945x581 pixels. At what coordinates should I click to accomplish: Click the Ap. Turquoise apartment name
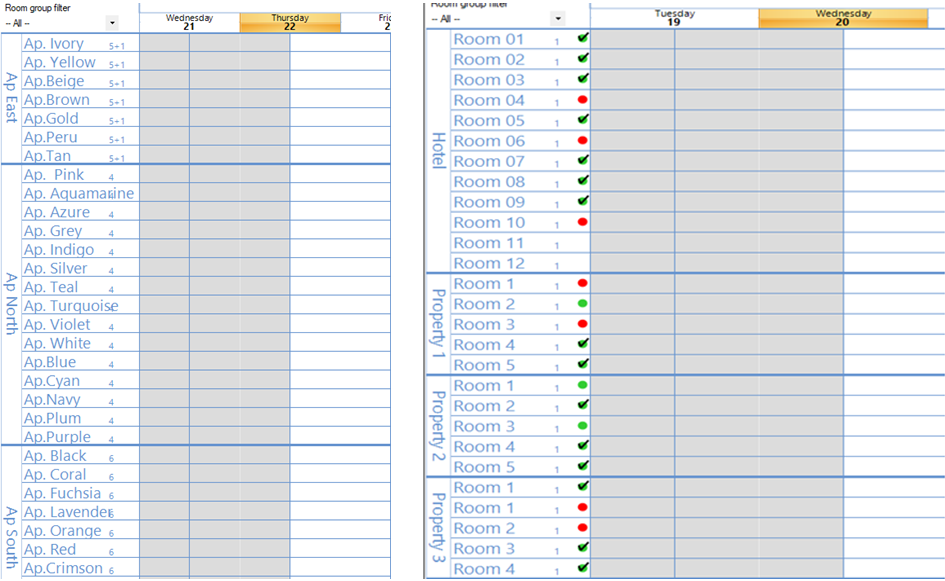pyautogui.click(x=71, y=306)
